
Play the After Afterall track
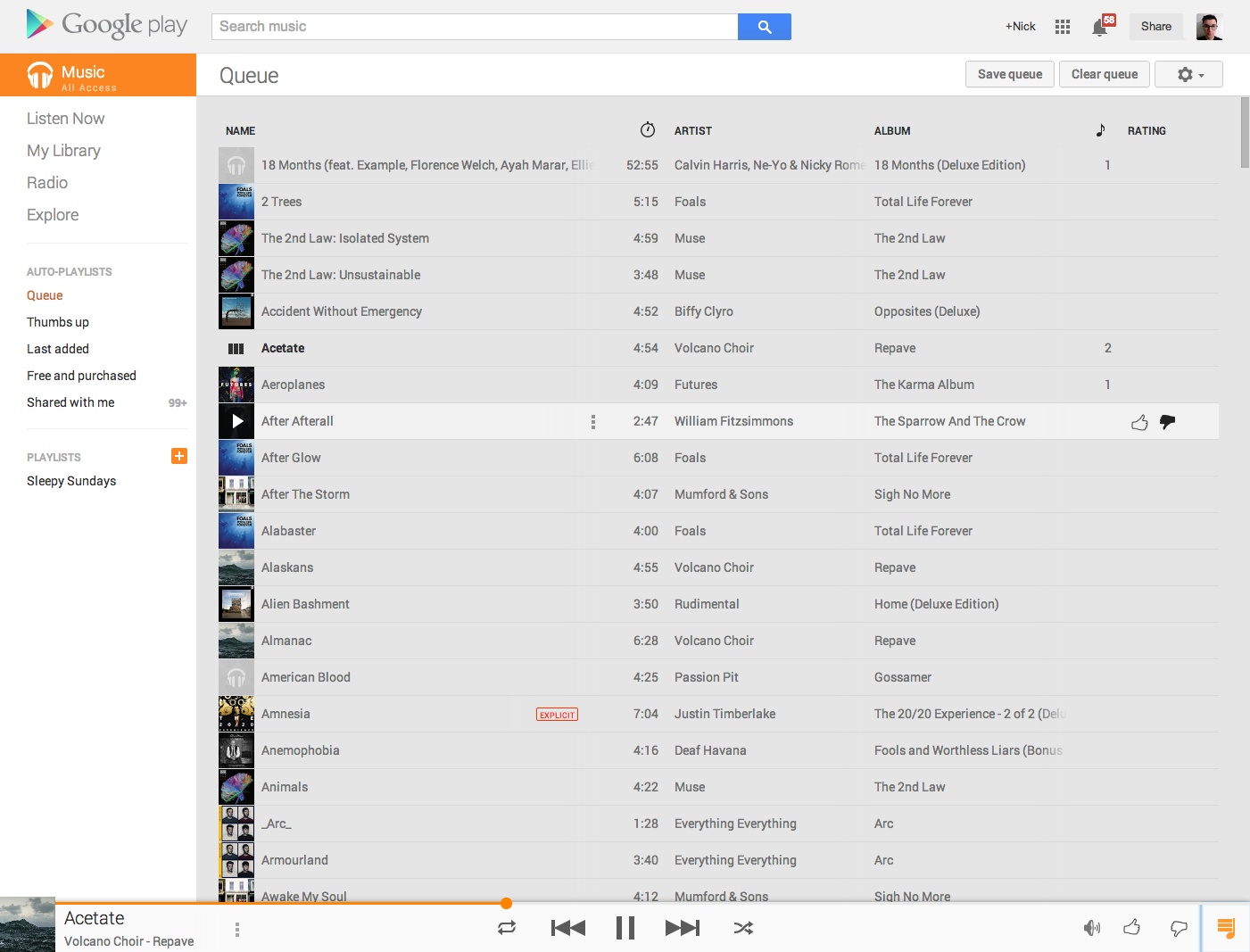[x=236, y=421]
